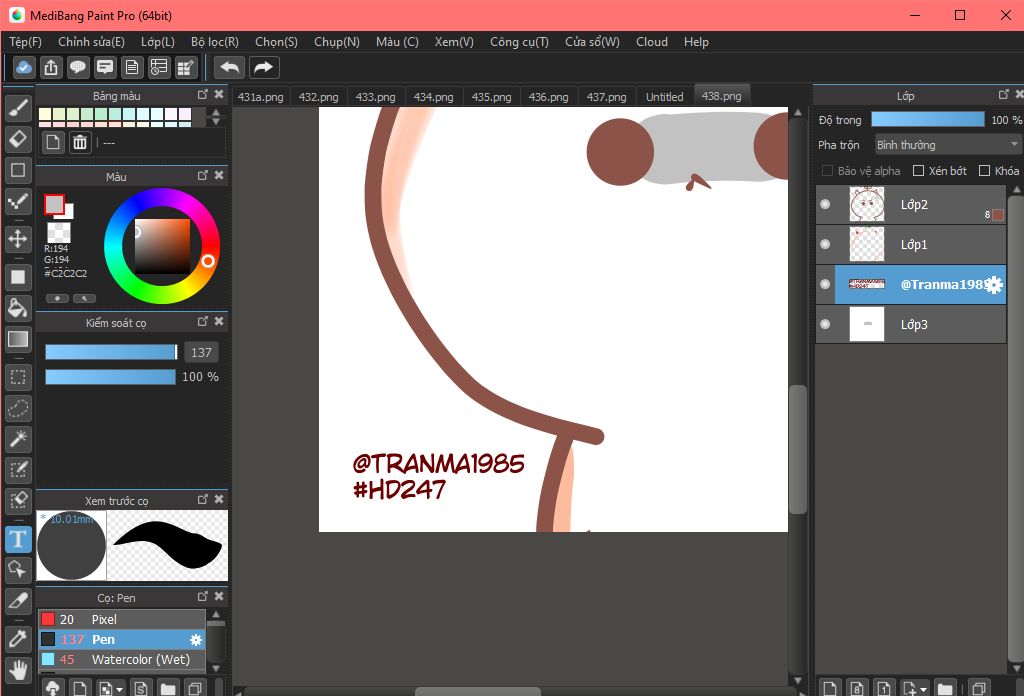Click the cloud save icon
The width and height of the screenshot is (1024, 696).
[x=24, y=67]
